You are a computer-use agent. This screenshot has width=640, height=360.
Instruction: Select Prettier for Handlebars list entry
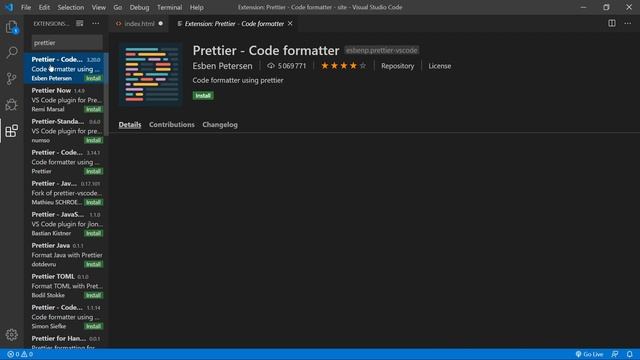[x=64, y=341]
